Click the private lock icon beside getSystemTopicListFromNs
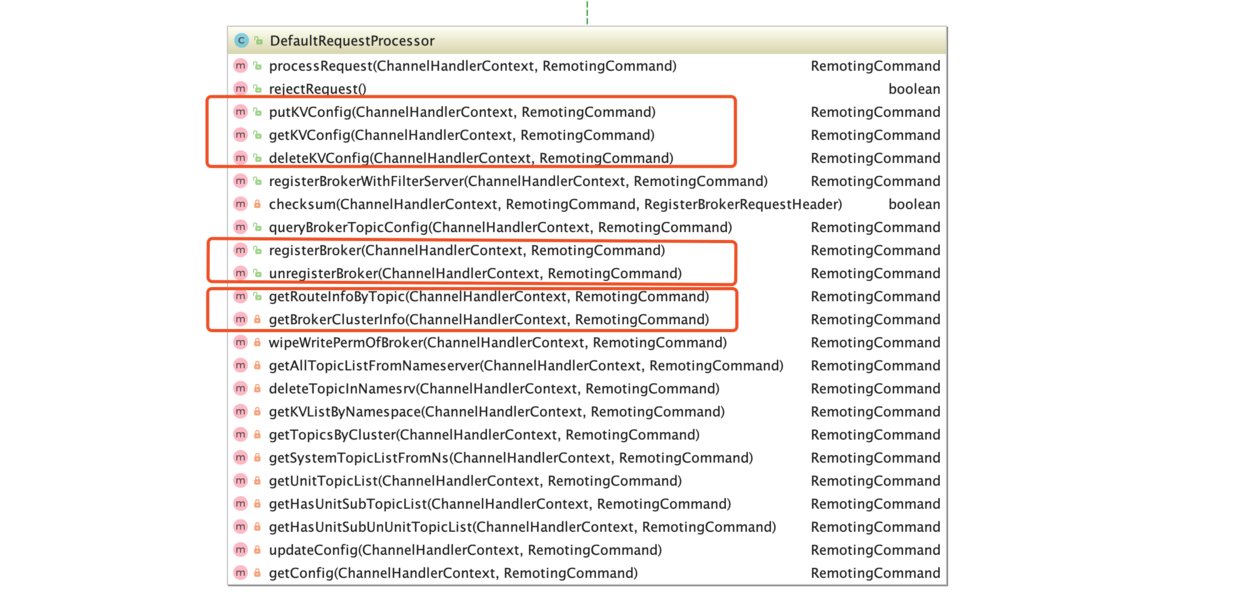Image resolution: width=1240 pixels, height=592 pixels. pyautogui.click(x=257, y=457)
